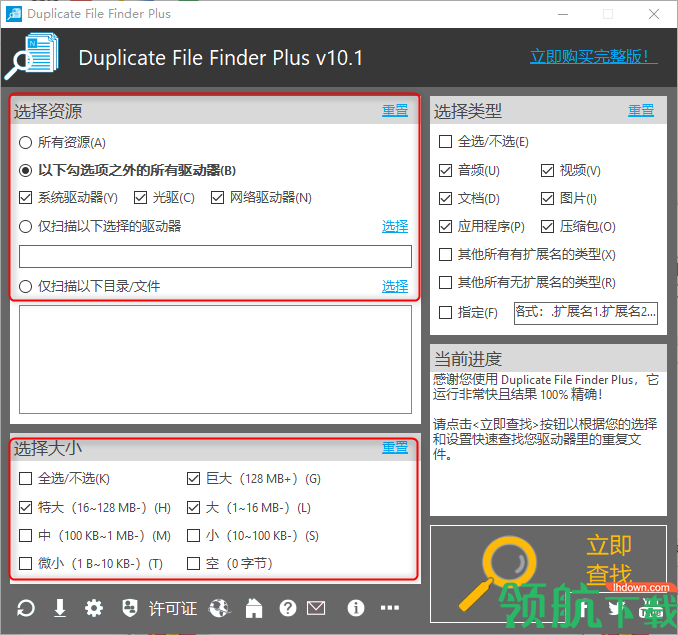This screenshot has width=678, height=635.
Task: Click the app icon in the title bar
Action: [14, 14]
